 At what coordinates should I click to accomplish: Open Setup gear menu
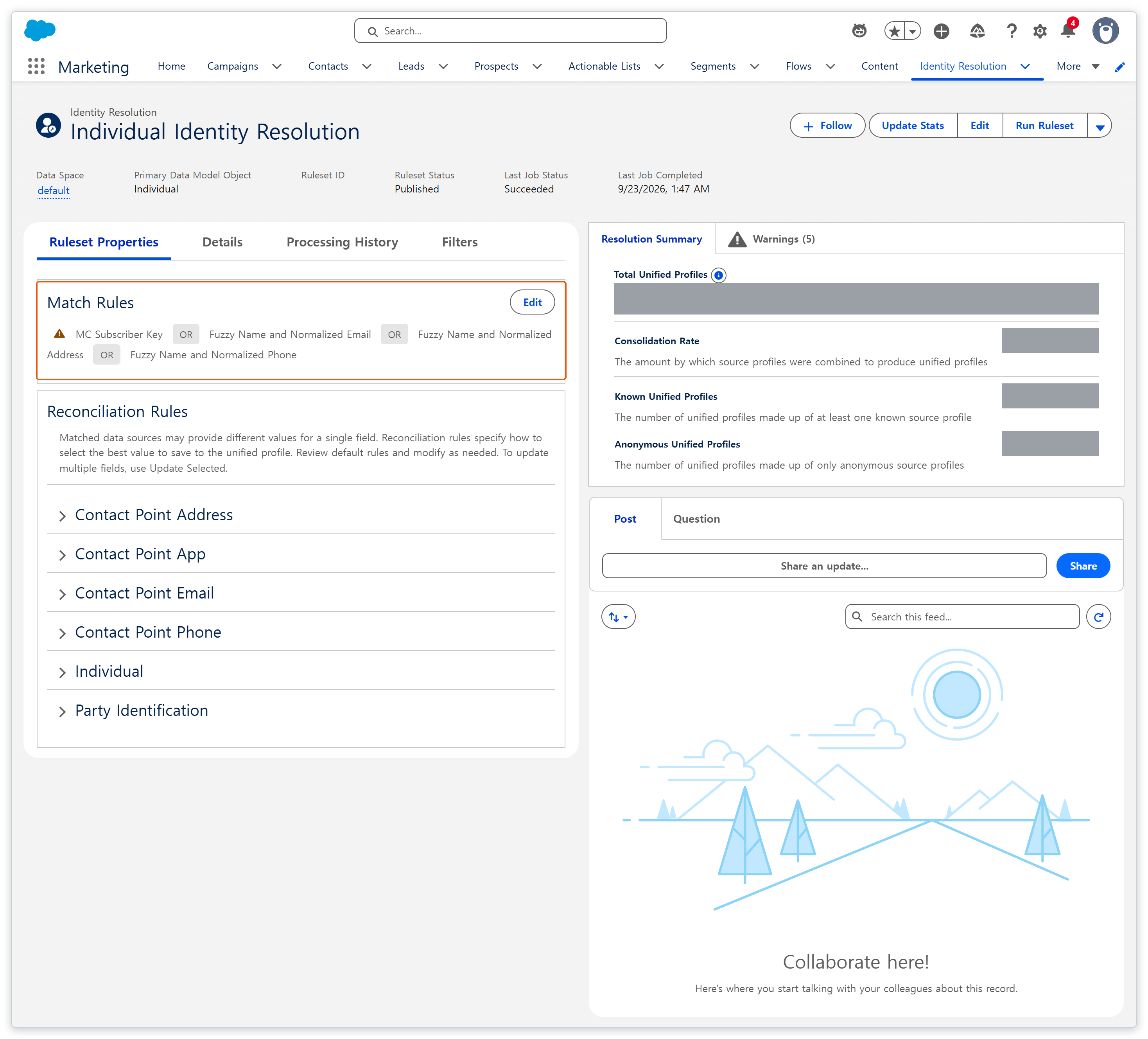point(1040,31)
